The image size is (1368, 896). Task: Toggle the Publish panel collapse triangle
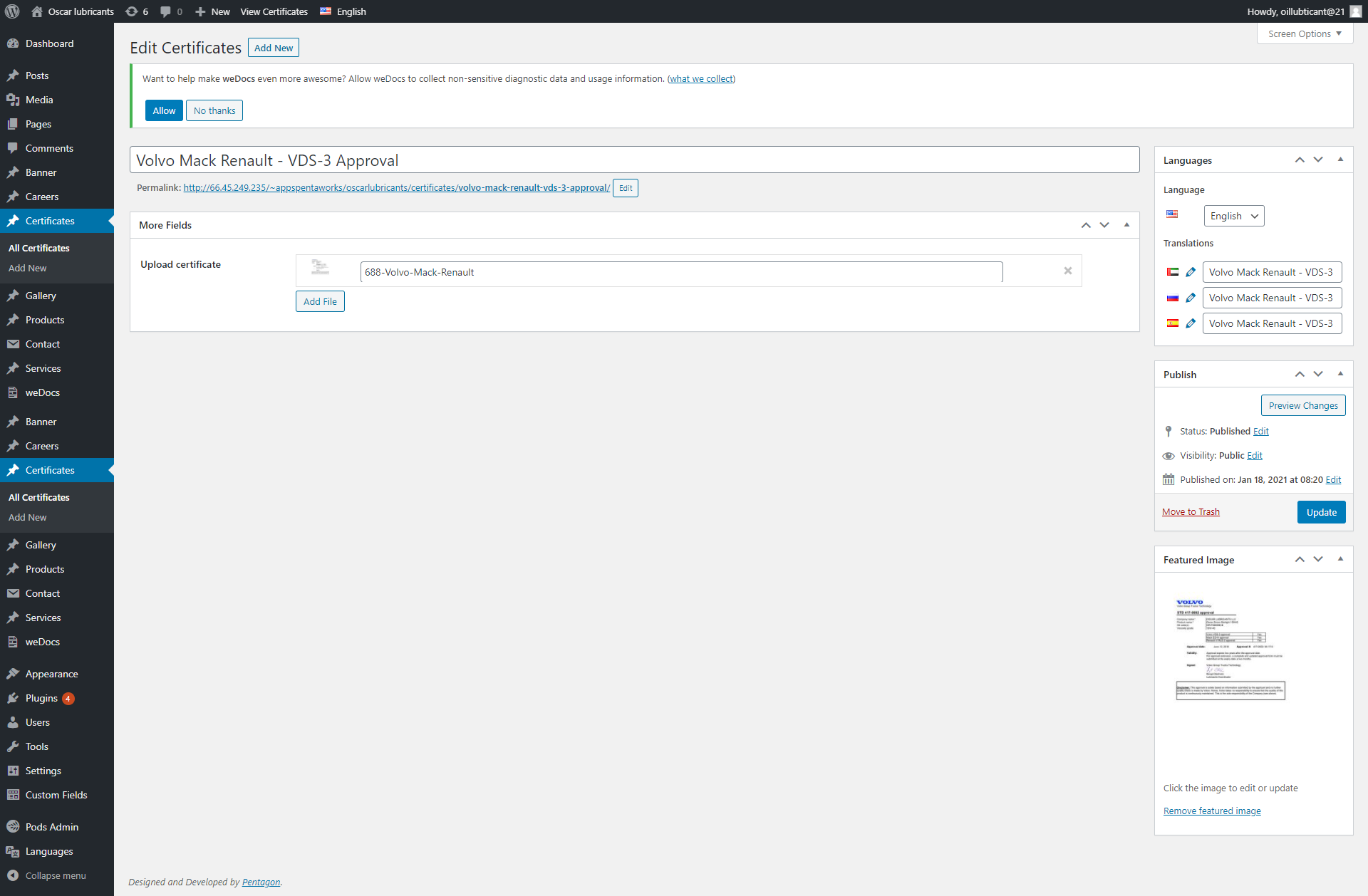click(x=1340, y=374)
